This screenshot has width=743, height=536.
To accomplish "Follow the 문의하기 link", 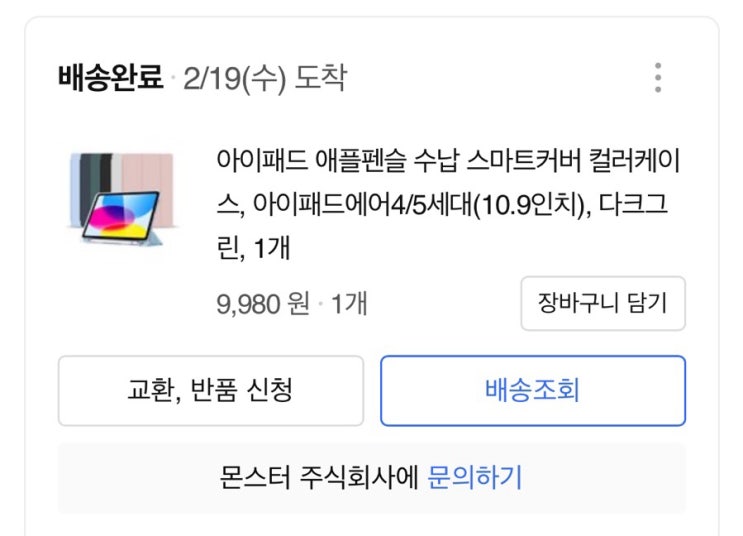I will 475,477.
